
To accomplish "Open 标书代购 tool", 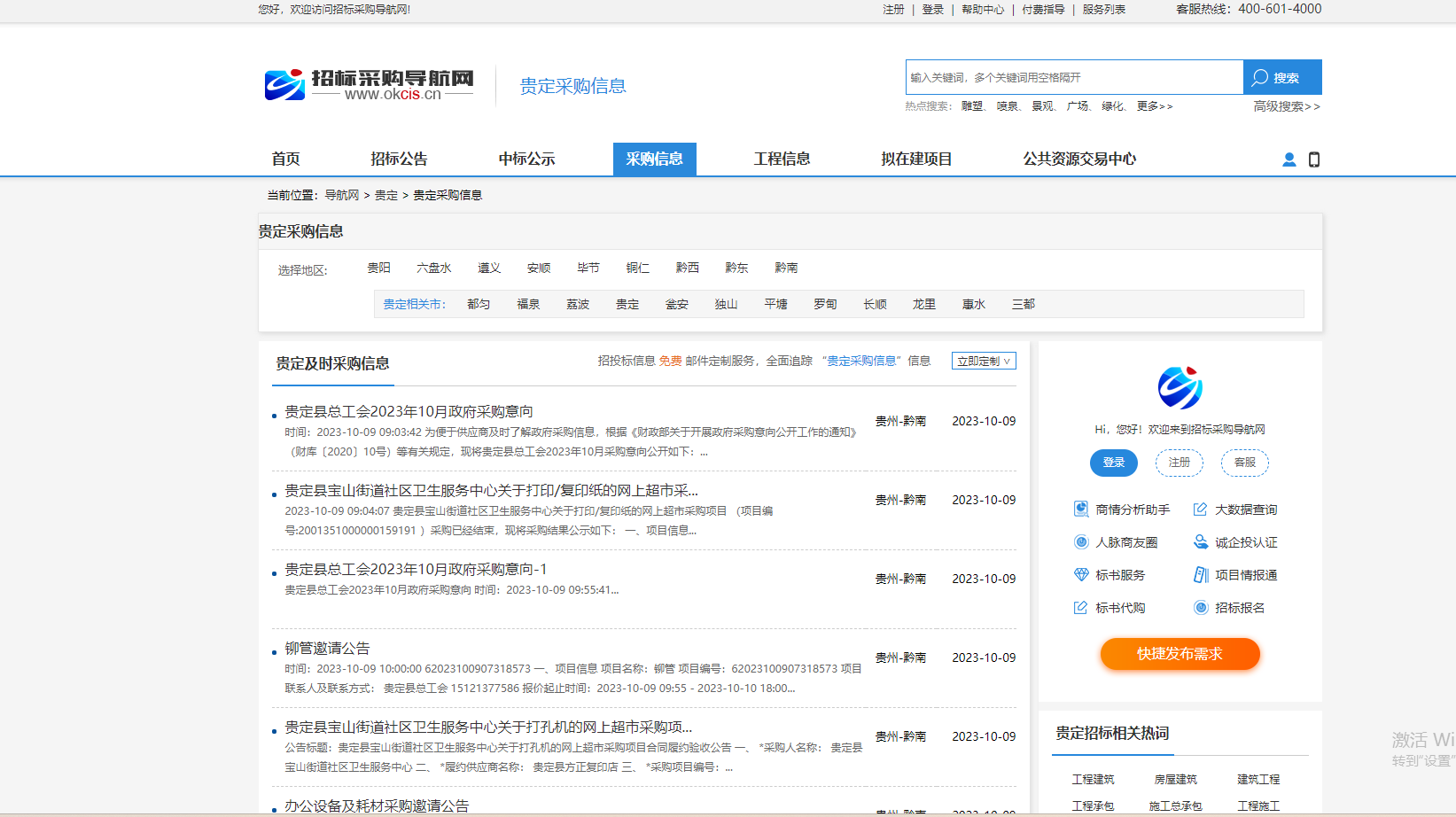I will 1110,608.
